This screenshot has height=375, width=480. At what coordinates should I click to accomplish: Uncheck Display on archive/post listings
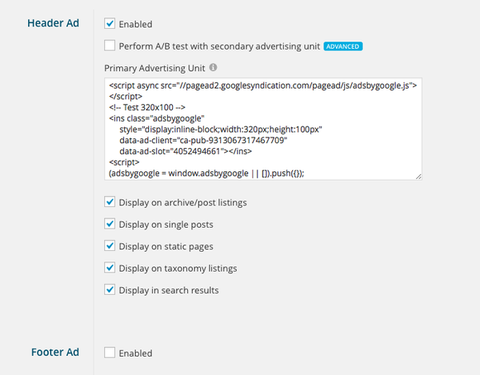tap(110, 202)
